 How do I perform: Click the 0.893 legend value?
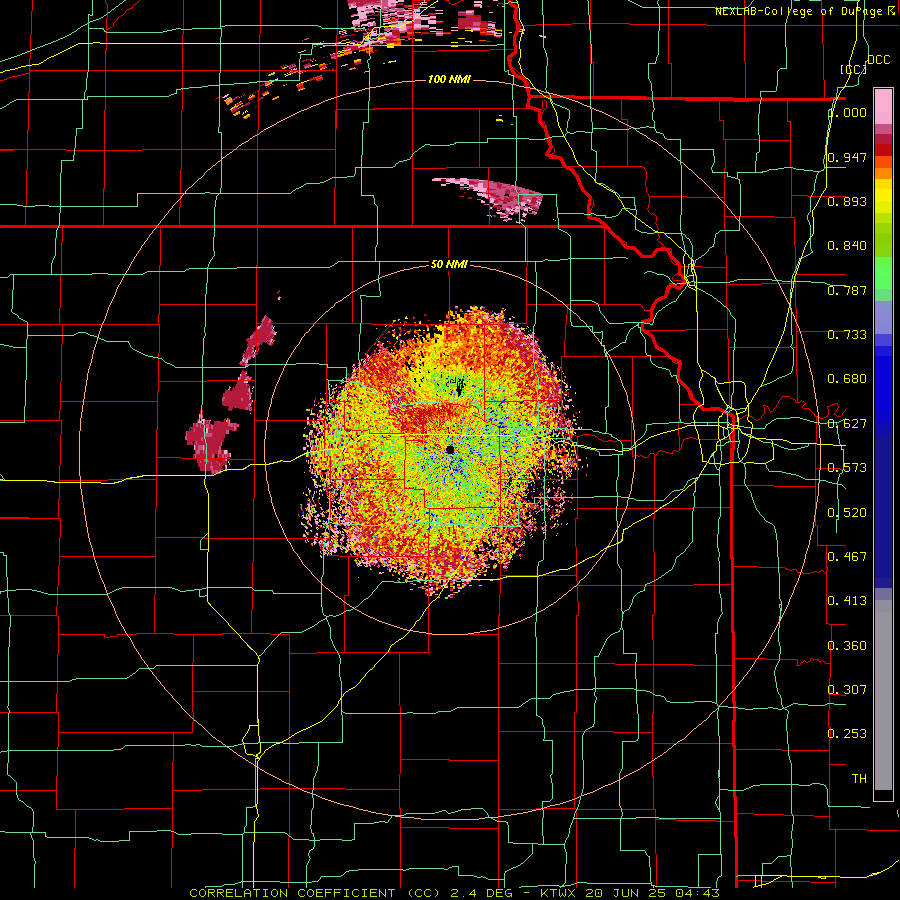click(x=847, y=201)
